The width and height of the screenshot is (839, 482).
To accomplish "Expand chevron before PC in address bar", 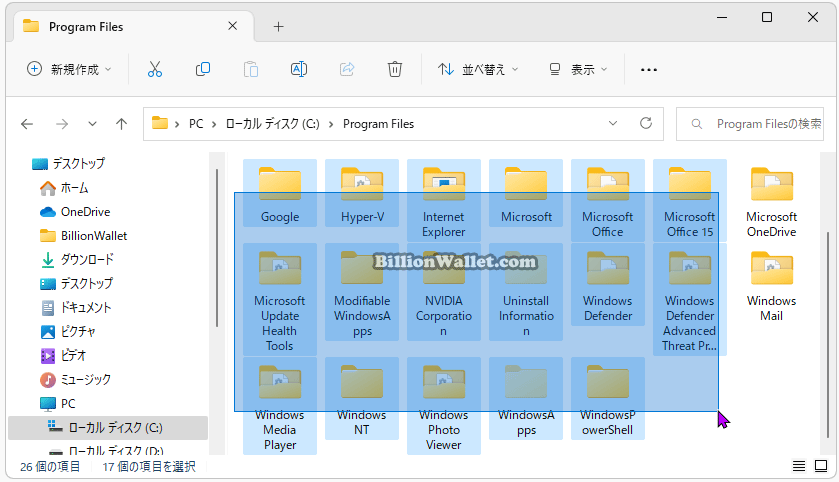I will 177,125.
